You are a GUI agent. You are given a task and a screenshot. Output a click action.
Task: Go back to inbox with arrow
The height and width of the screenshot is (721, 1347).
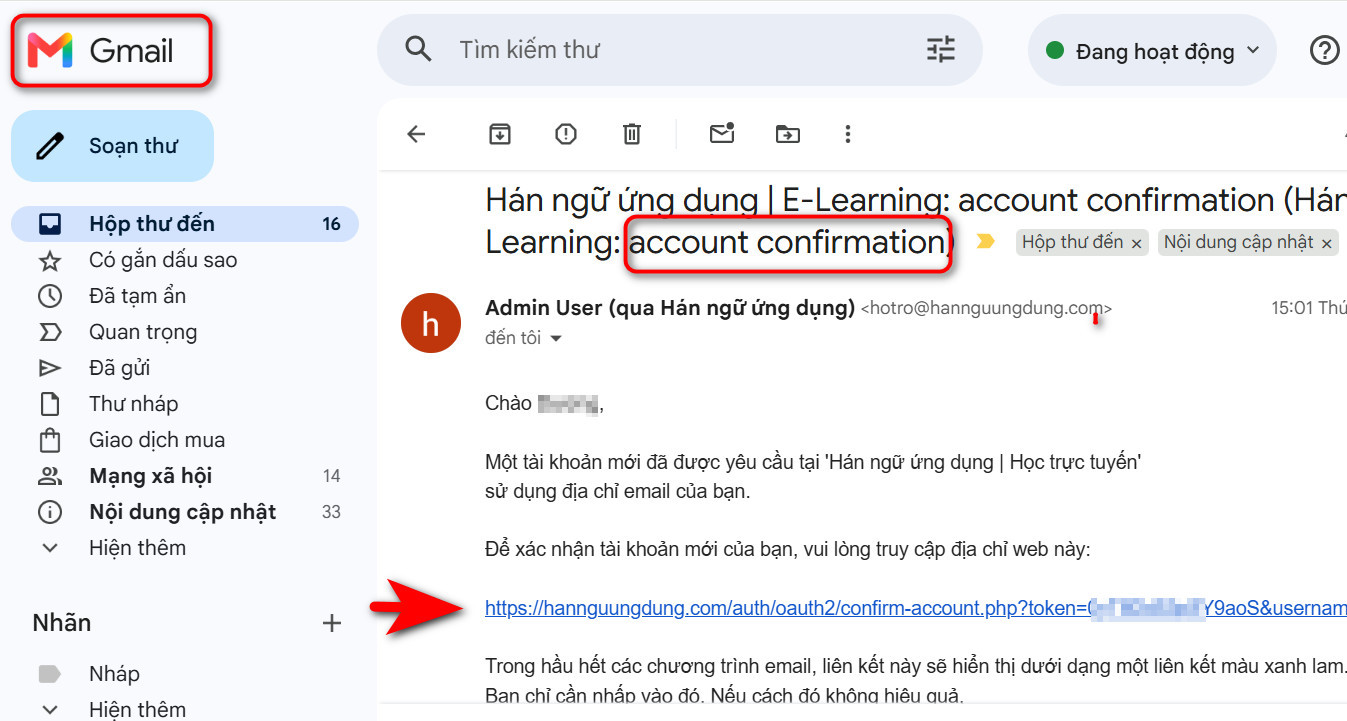tap(417, 134)
